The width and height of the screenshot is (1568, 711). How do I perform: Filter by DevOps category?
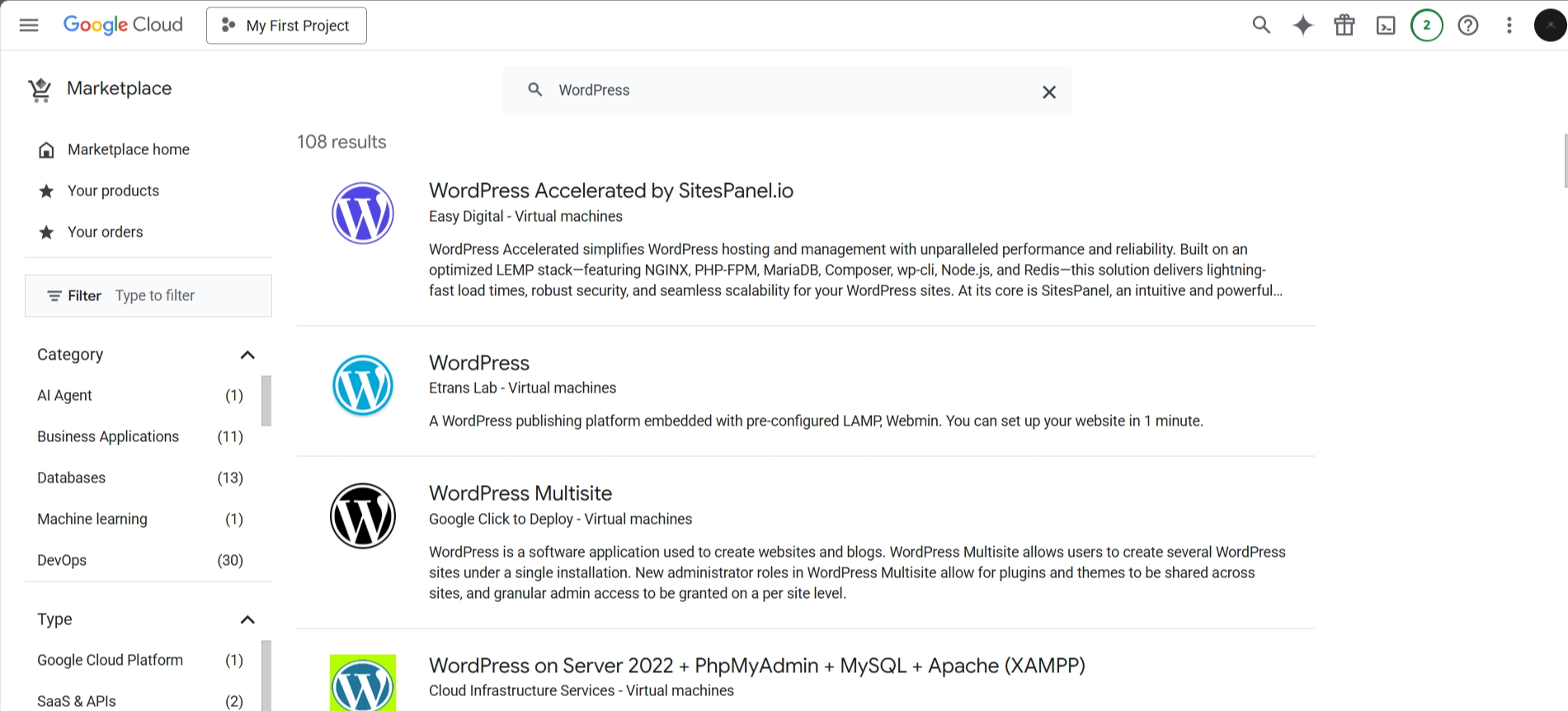pos(140,560)
